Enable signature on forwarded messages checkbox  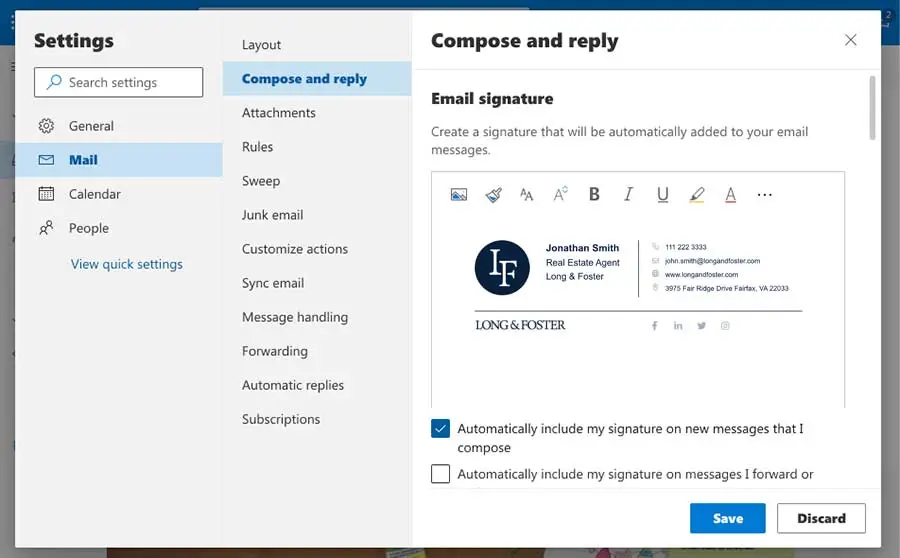440,474
